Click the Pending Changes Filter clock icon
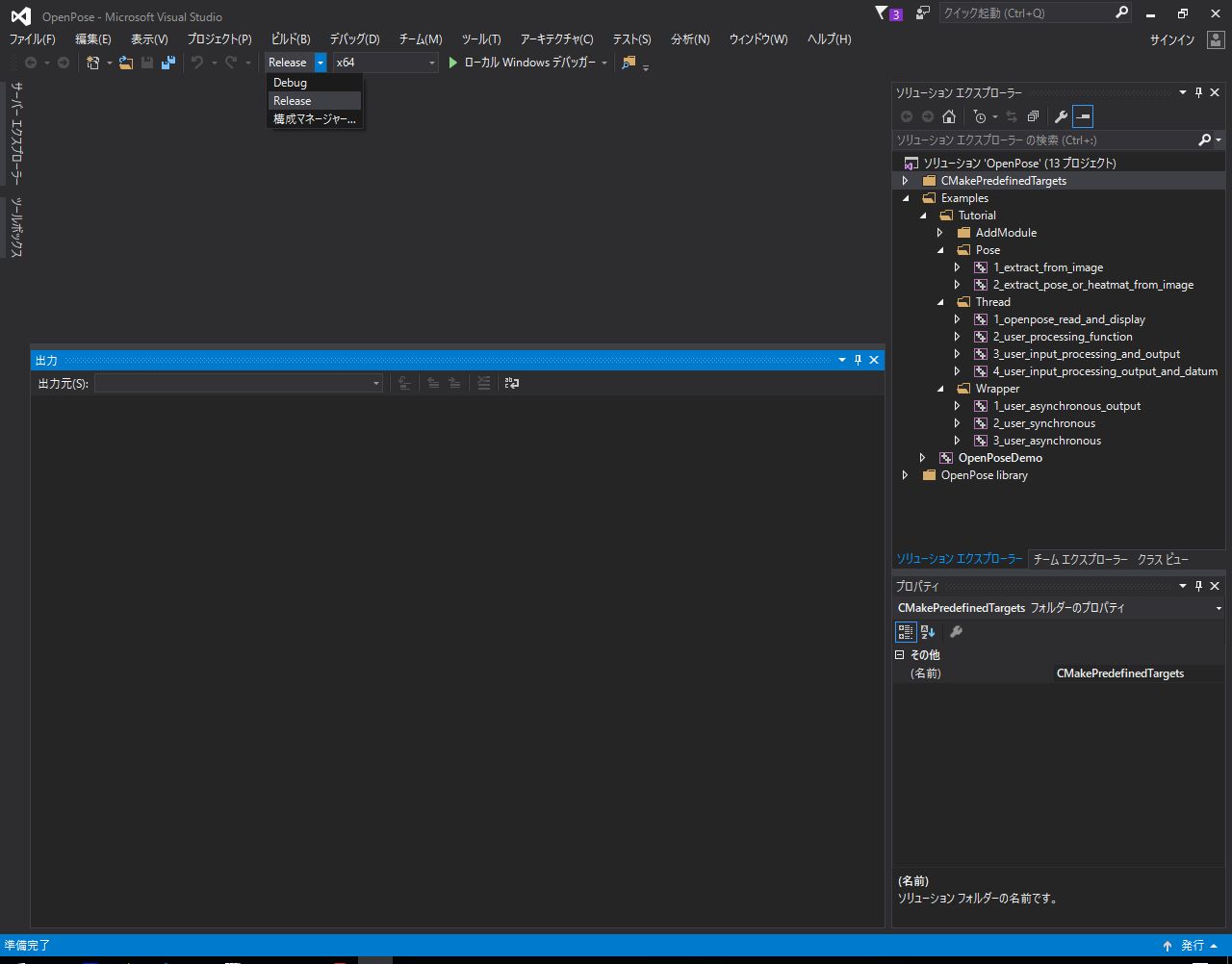The height and width of the screenshot is (964, 1232). (980, 116)
